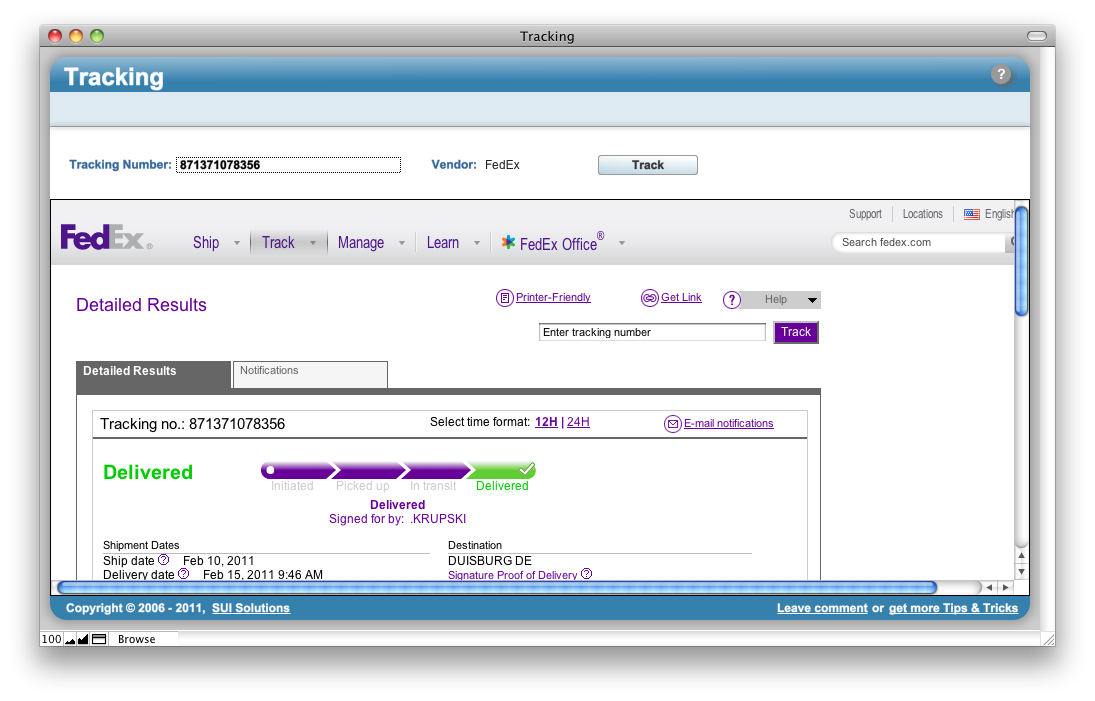
Task: Click the Tracking Number field containing 871371078356
Action: pos(288,165)
